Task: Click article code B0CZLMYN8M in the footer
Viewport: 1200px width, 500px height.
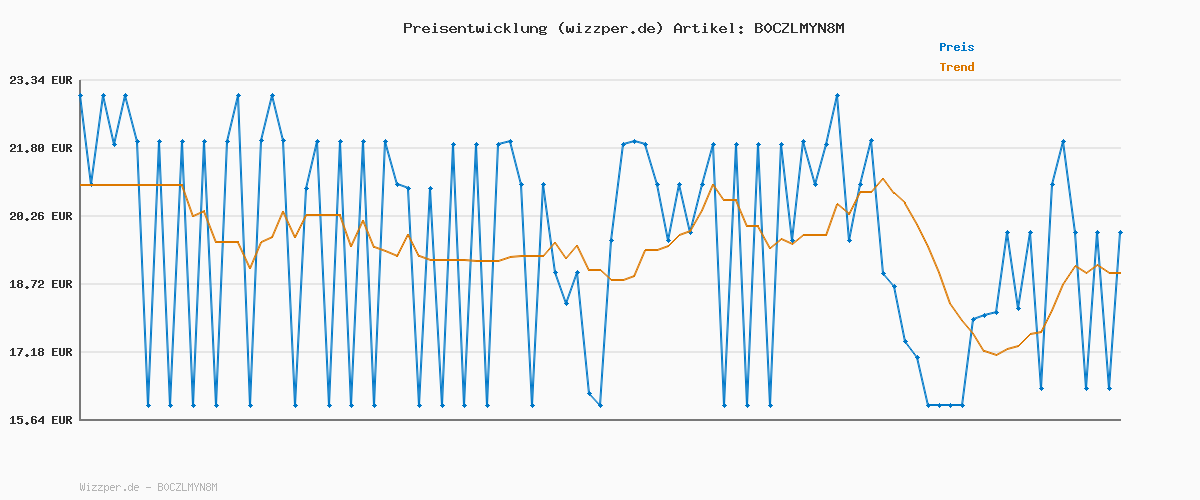Action: point(187,487)
